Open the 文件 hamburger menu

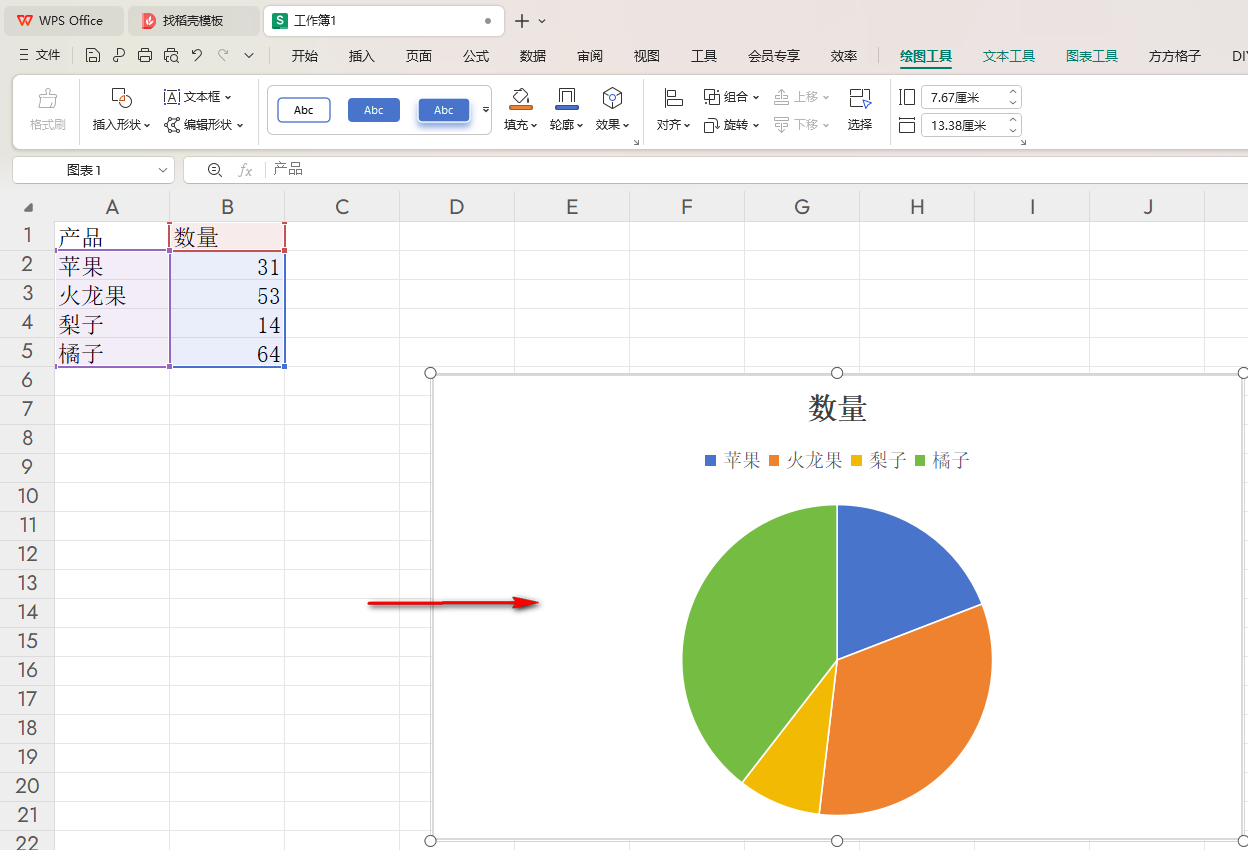[x=40, y=56]
